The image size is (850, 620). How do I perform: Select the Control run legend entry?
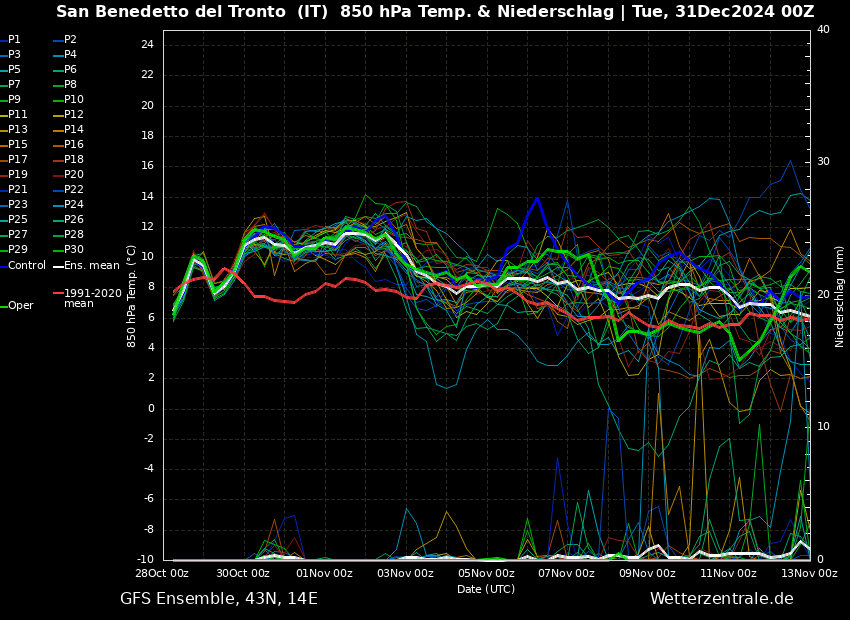27,266
